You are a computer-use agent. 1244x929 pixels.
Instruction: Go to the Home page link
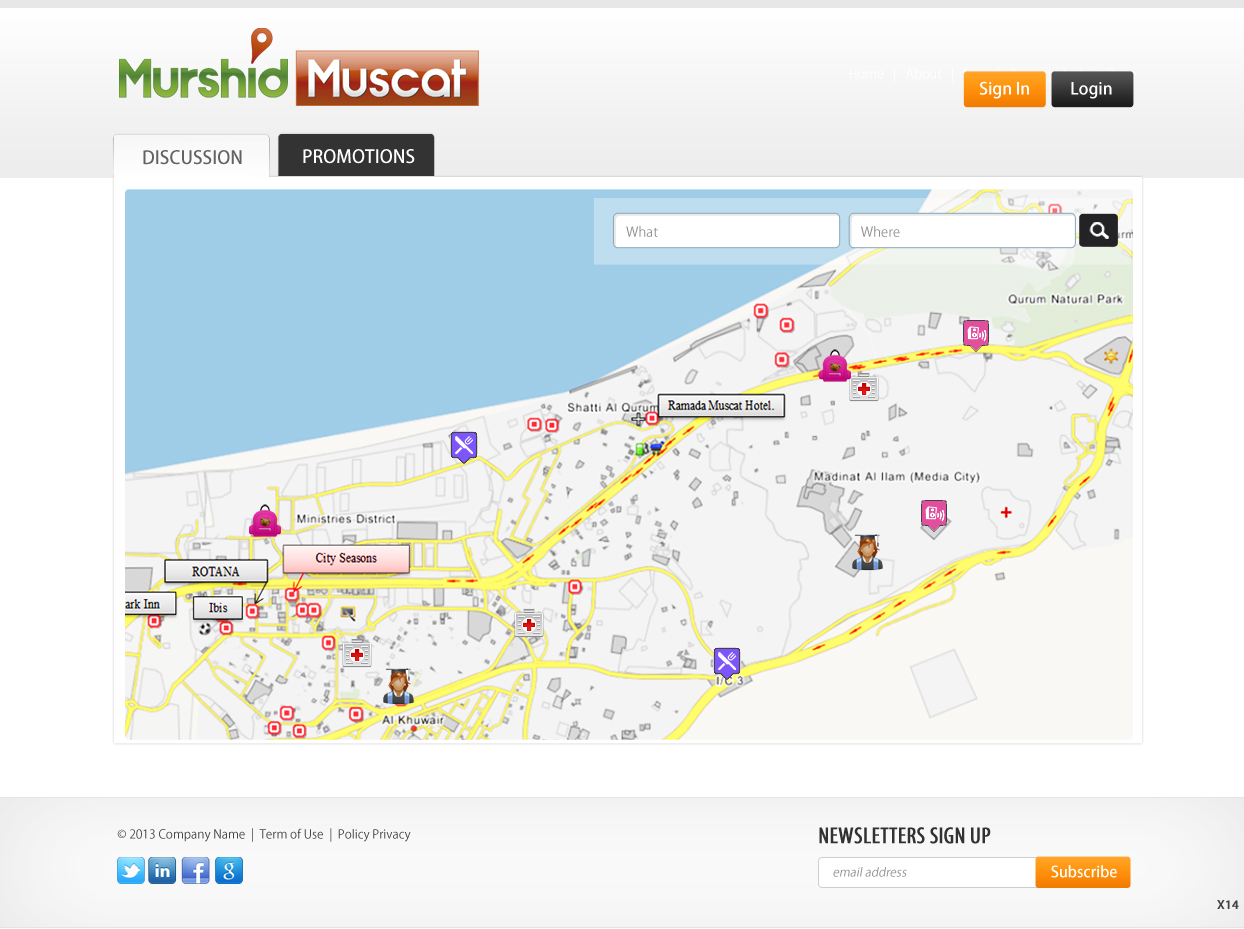coord(866,74)
